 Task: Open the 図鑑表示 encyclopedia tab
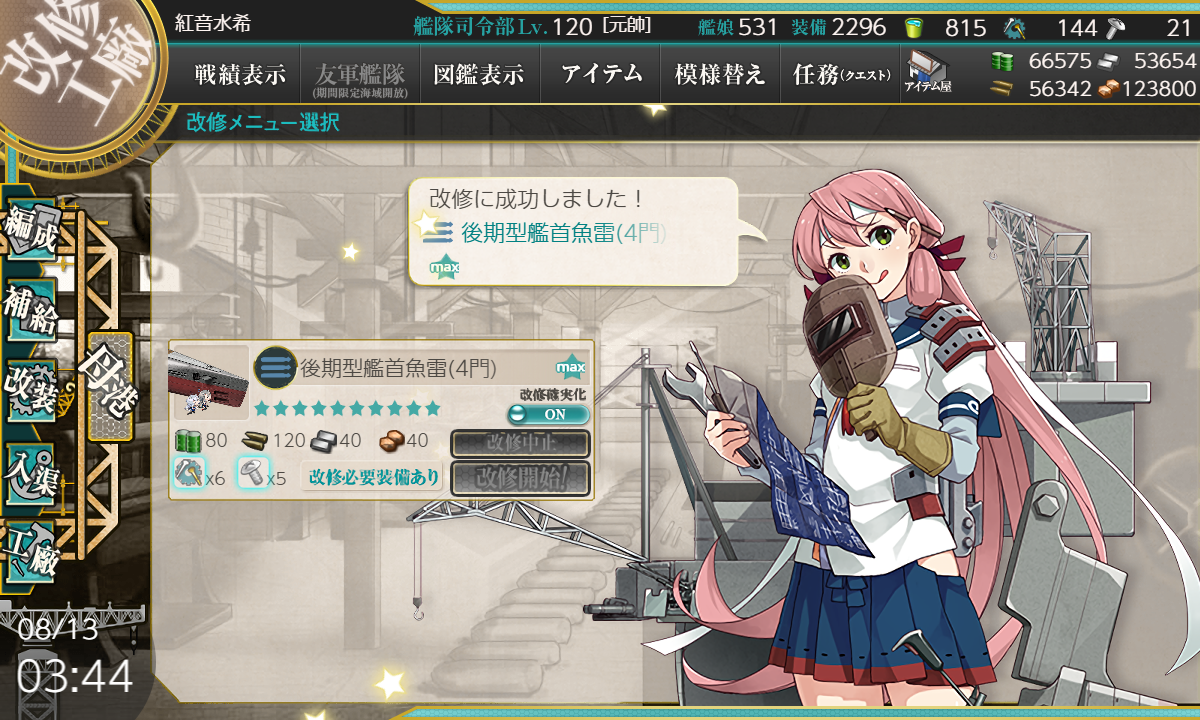pos(479,74)
